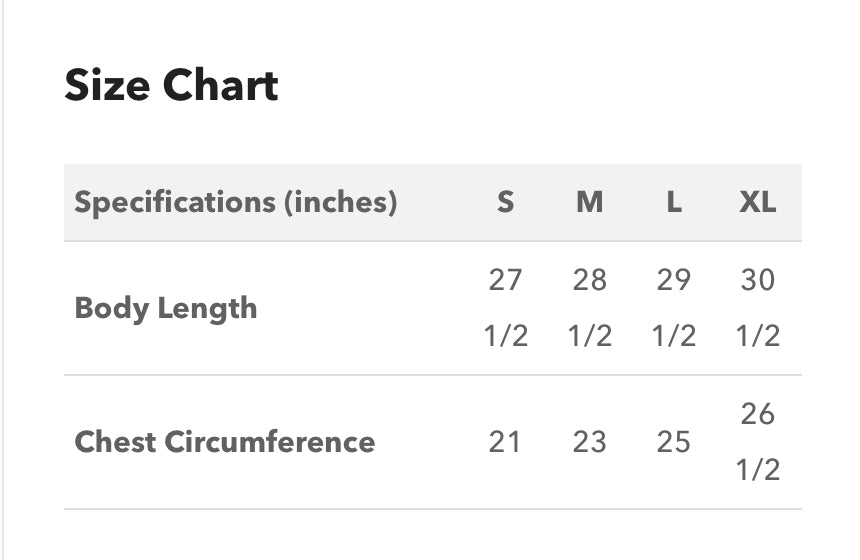The height and width of the screenshot is (560, 860).
Task: Select the Body Length row label
Action: tap(166, 308)
